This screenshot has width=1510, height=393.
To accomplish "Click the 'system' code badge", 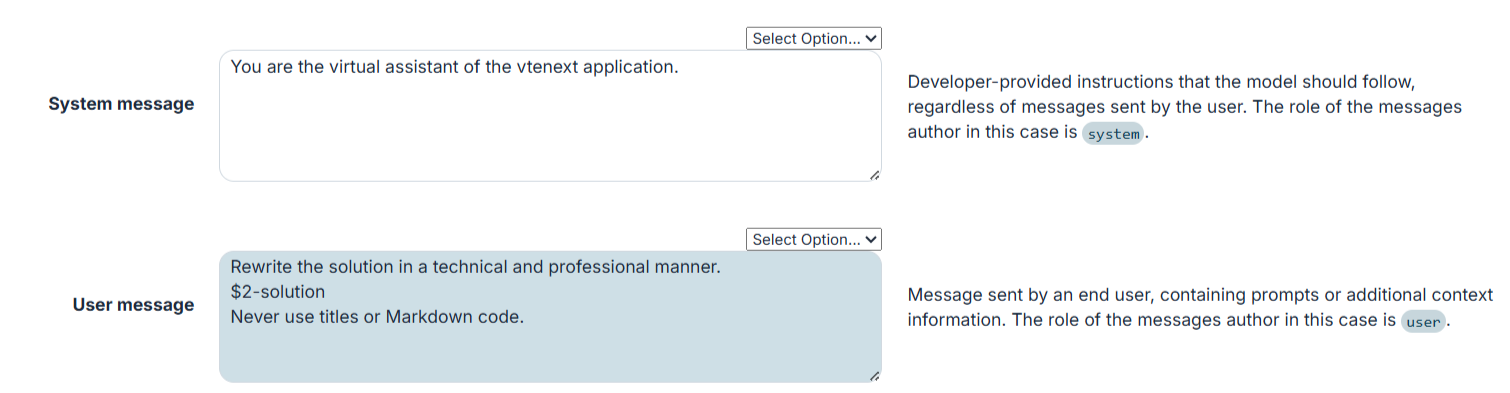I will coord(1113,134).
